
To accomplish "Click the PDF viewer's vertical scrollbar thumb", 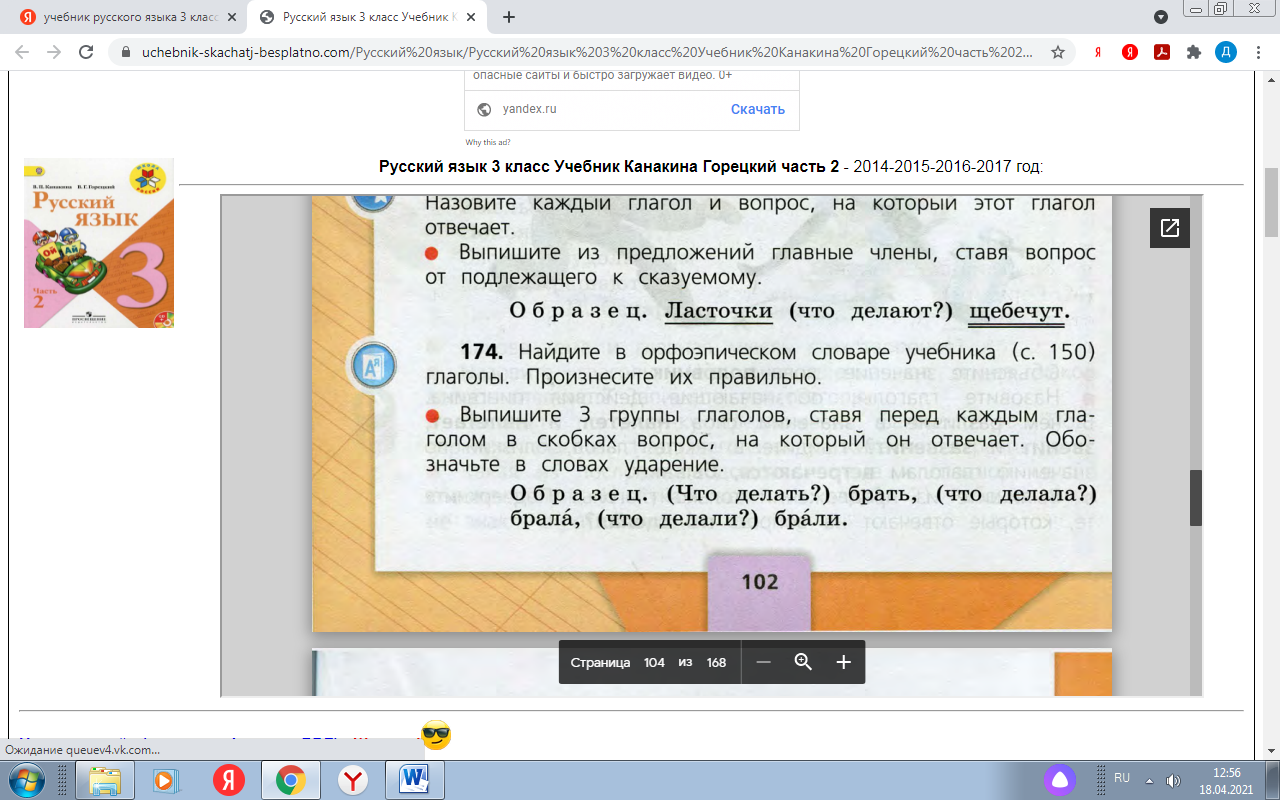I will tap(1195, 497).
